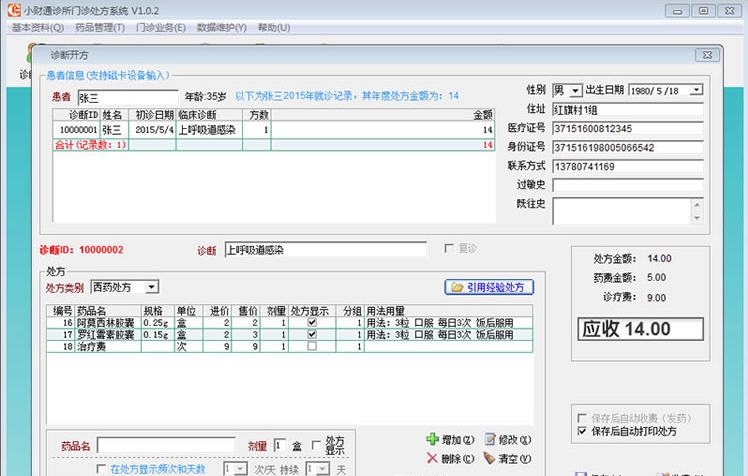
Task: Open the 基本资料(Q) menu
Action: pos(38,28)
